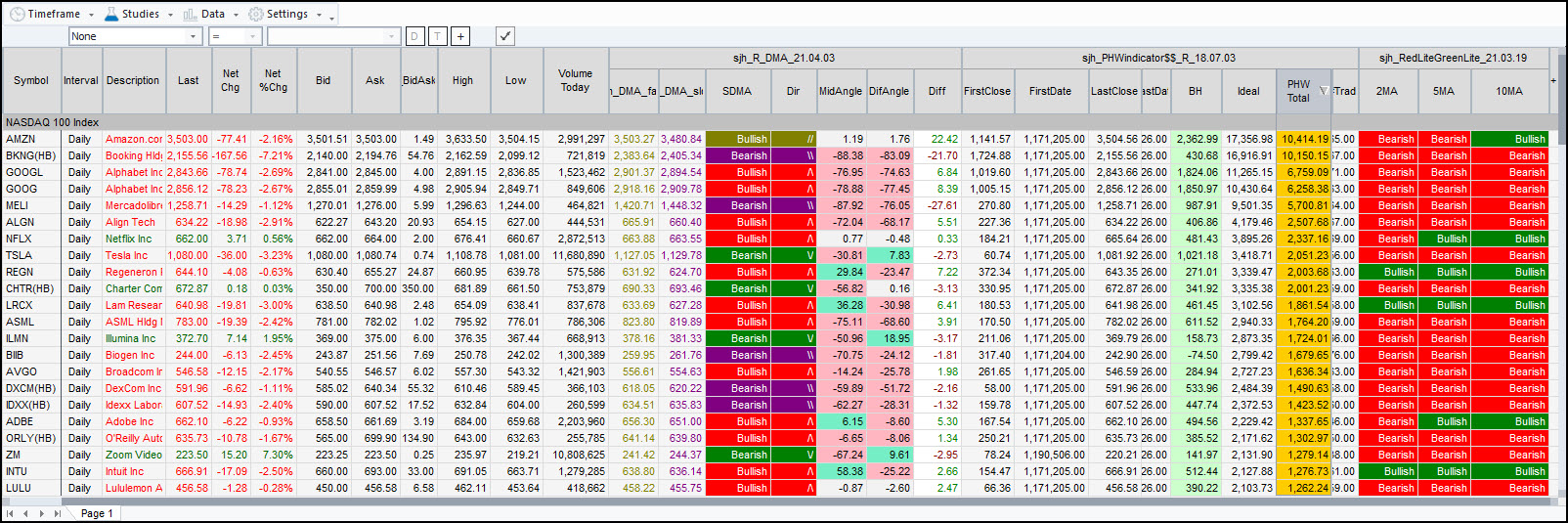The height and width of the screenshot is (523, 1568).
Task: Click the filter funnel on PHW Total column
Action: point(1323,91)
